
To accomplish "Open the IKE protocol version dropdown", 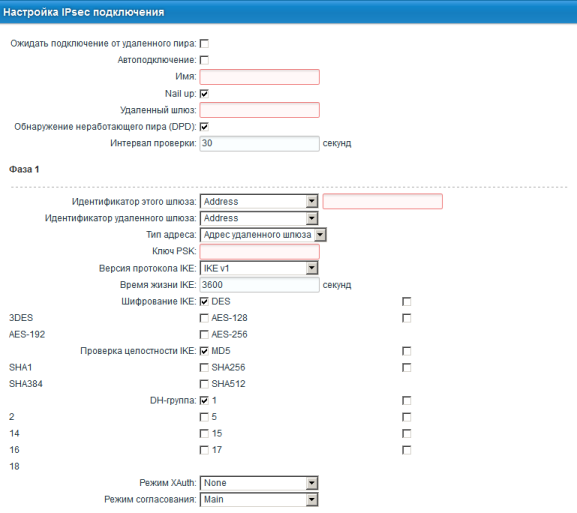I will tap(259, 268).
